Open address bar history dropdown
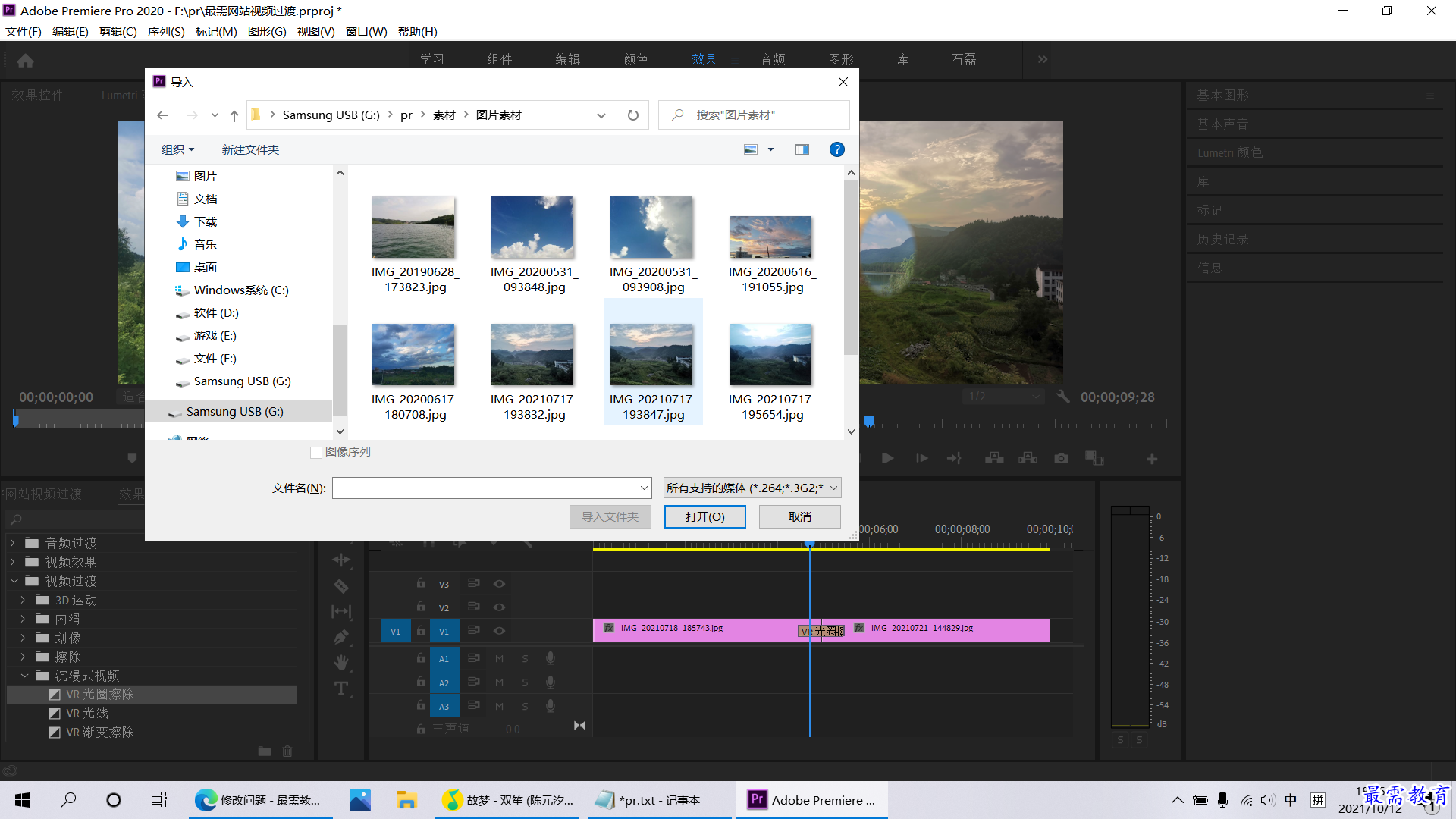1456x819 pixels. coord(601,115)
